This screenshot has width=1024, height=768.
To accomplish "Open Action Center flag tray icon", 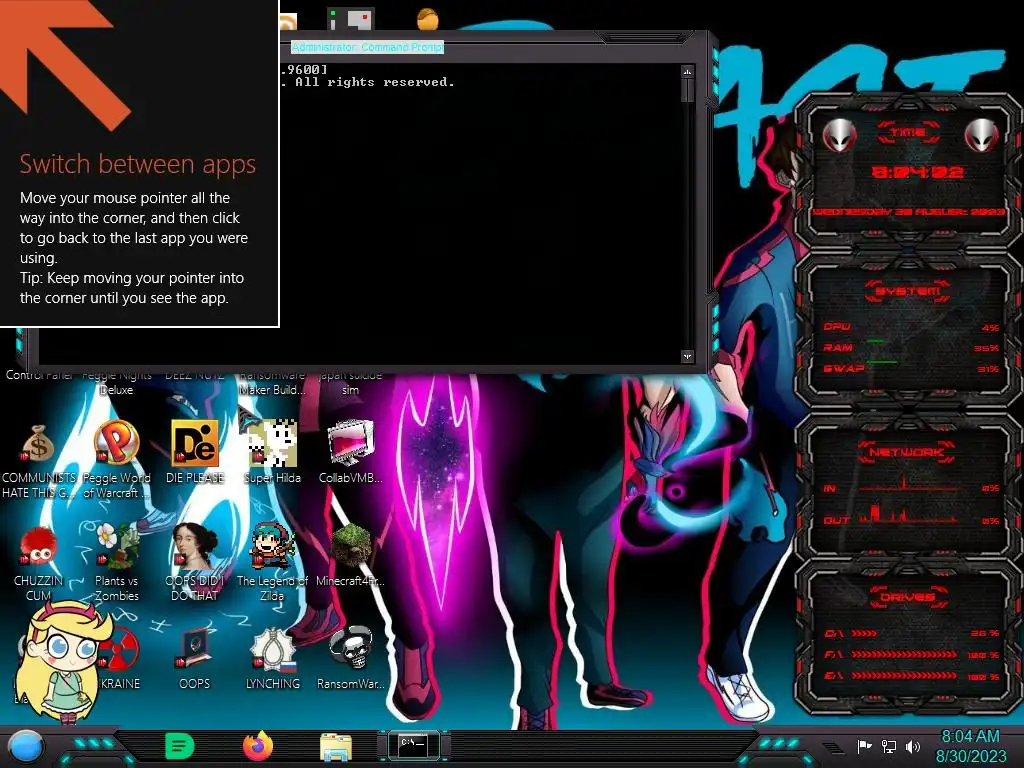I will pos(864,746).
